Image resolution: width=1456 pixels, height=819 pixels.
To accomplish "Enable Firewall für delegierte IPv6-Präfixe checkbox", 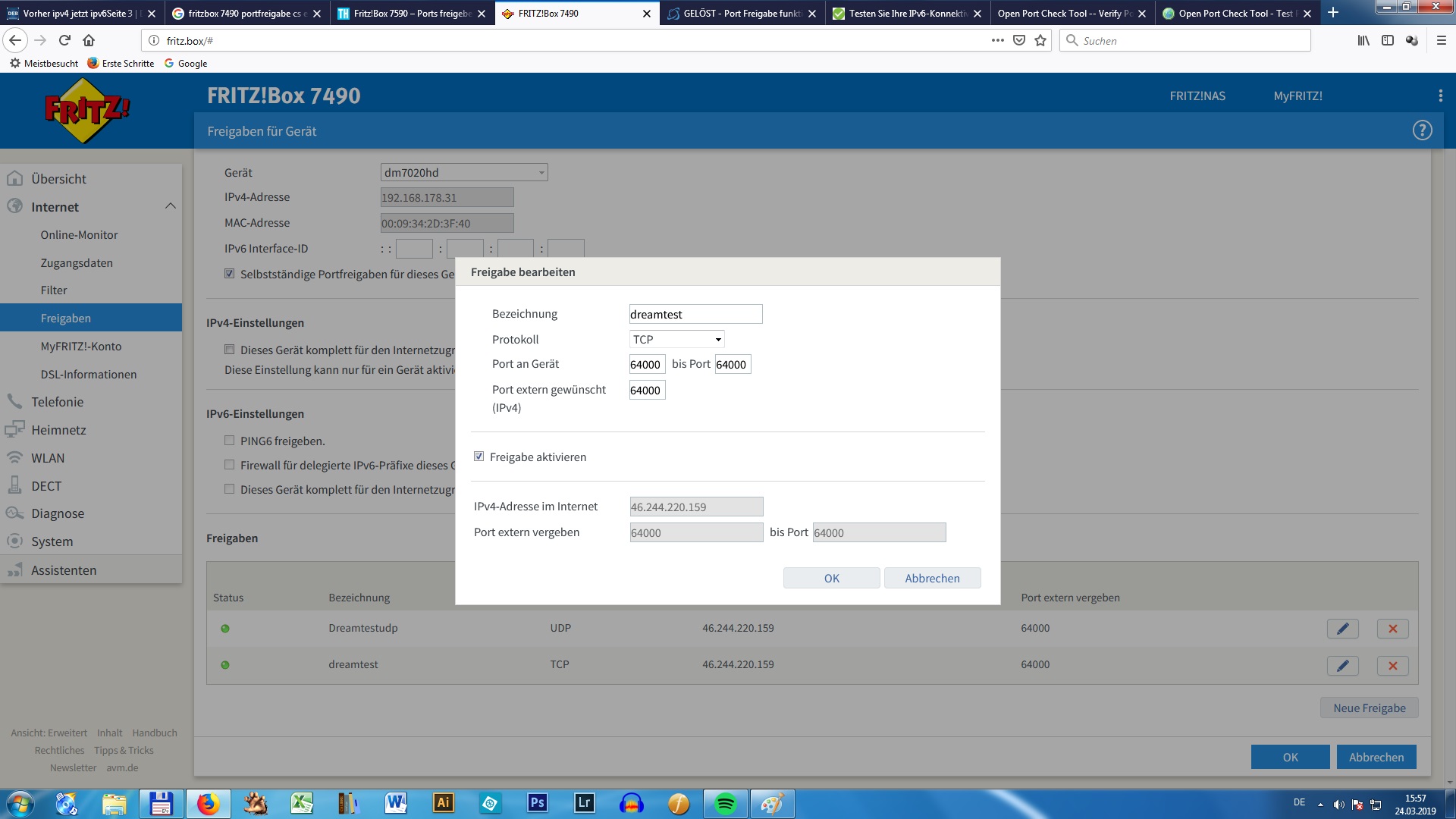I will coord(229,465).
